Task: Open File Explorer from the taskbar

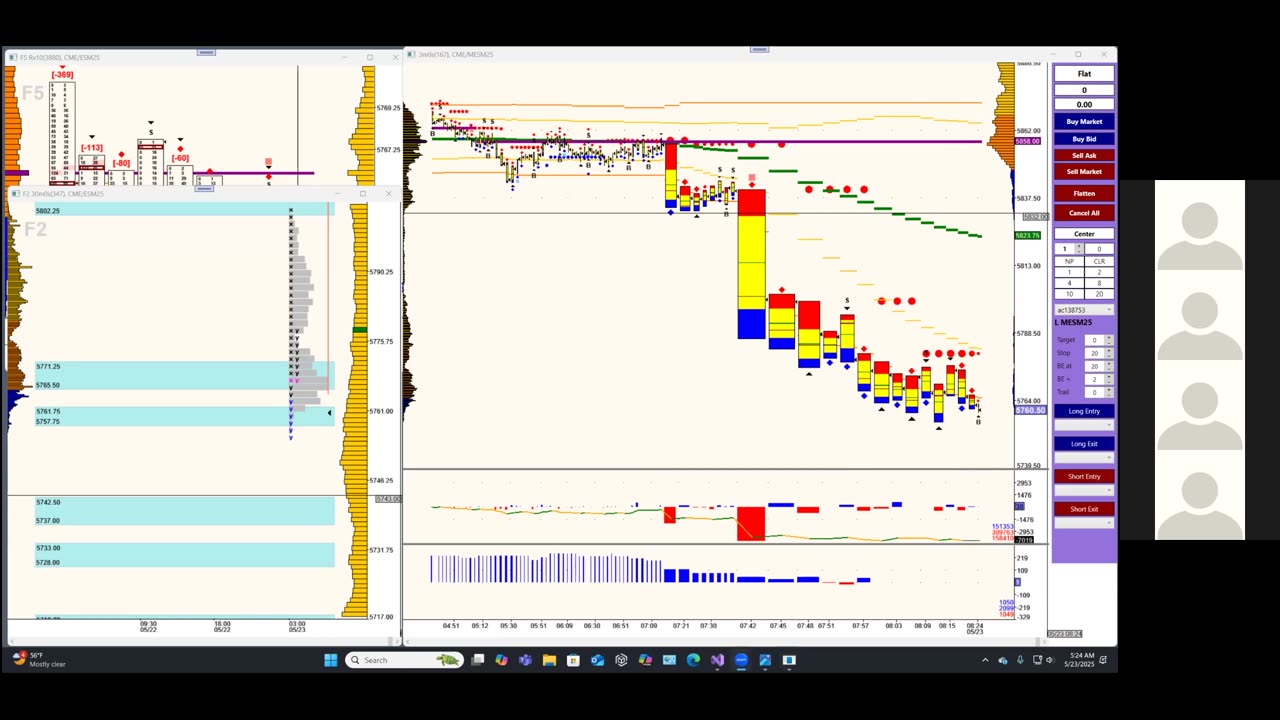Action: 549,660
